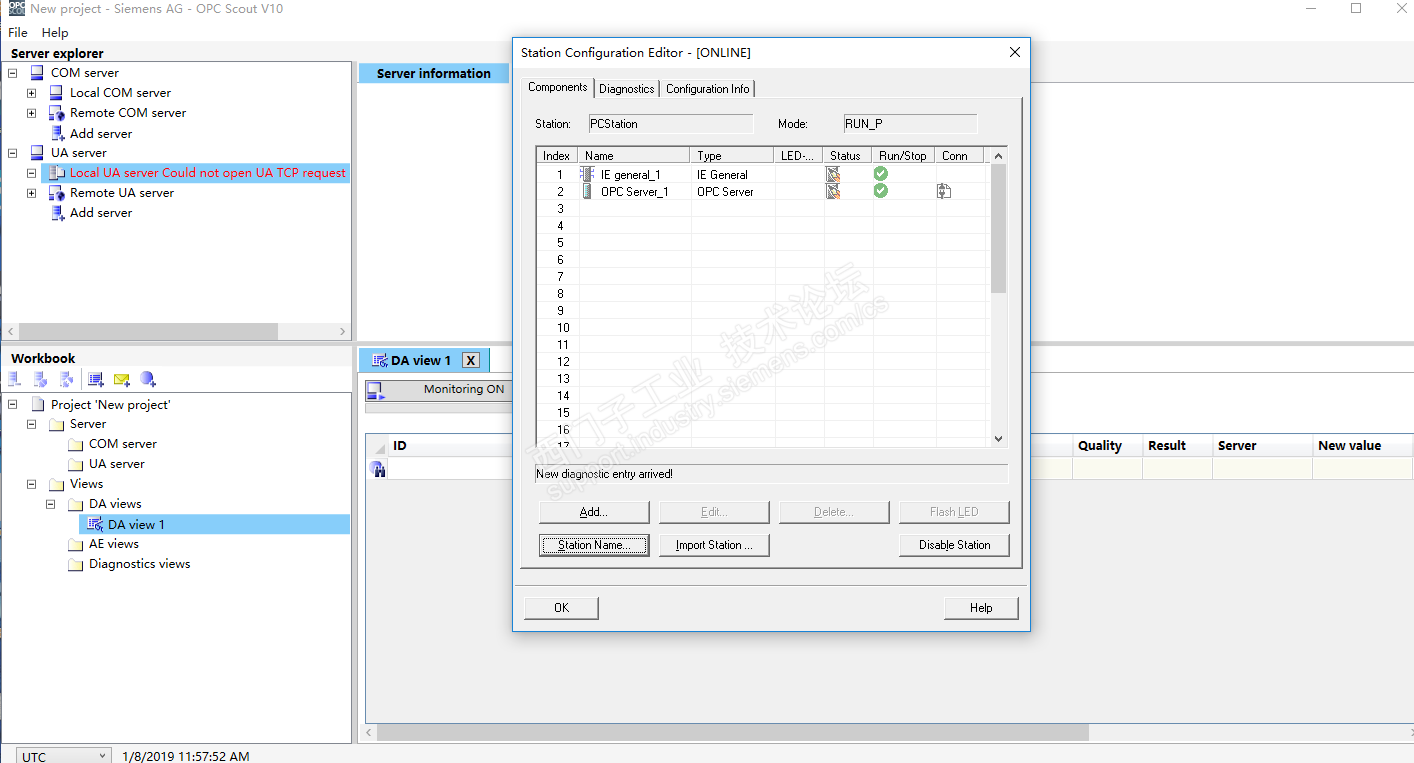Click the Disable Station button
Viewport: 1414px width, 763px height.
pos(954,545)
